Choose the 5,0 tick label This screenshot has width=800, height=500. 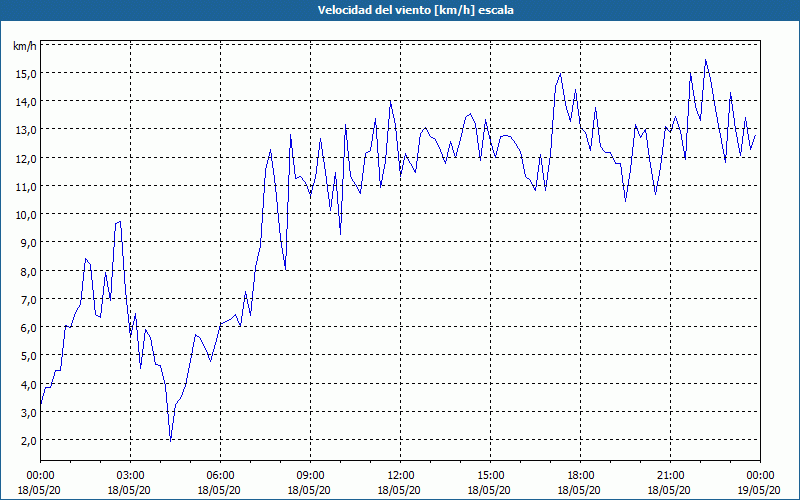pos(28,356)
